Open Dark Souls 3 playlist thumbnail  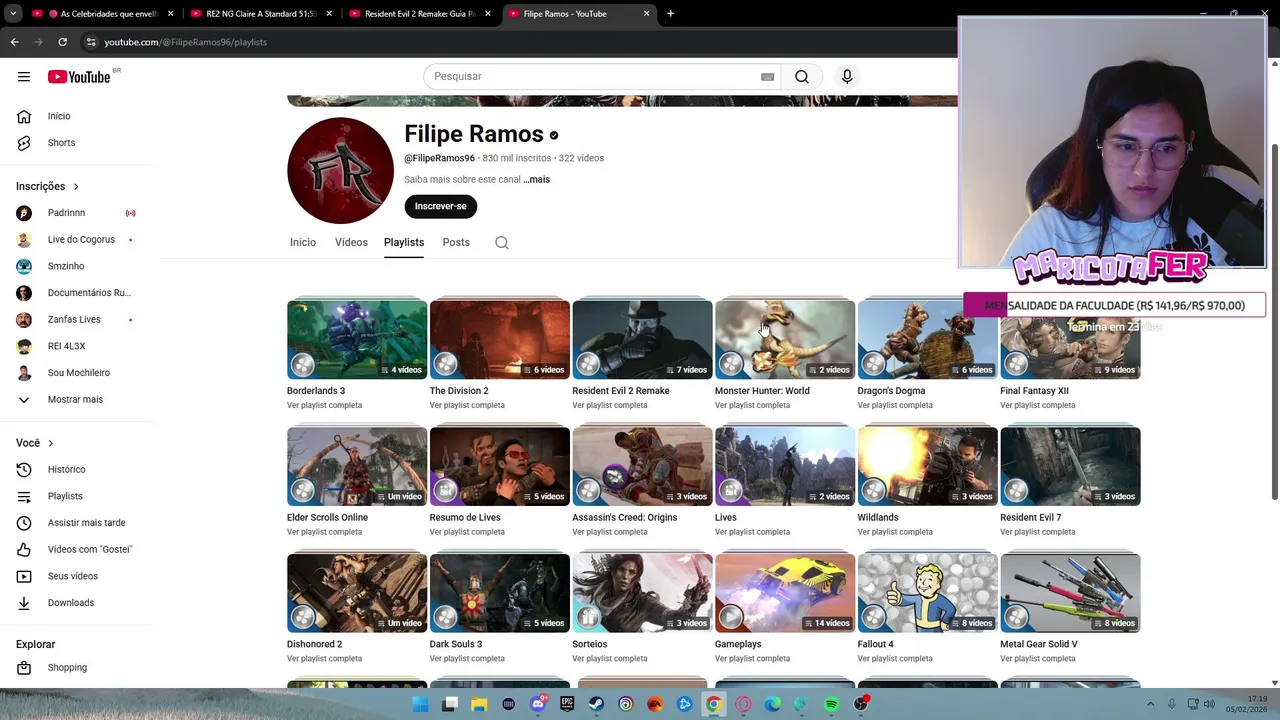(x=500, y=593)
